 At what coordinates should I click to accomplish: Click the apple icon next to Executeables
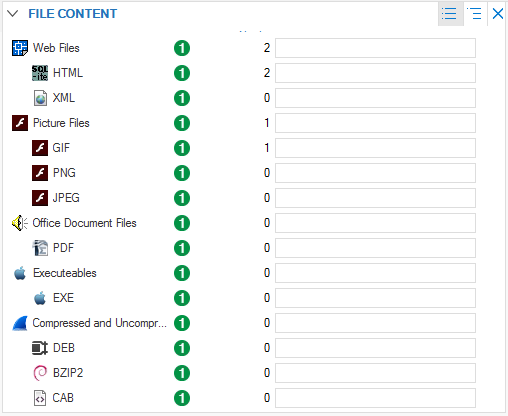(20, 273)
